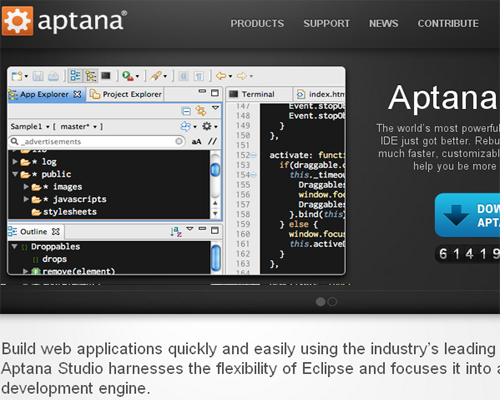Toggle block selection mode icon
This screenshot has height=400, width=500.
coord(184,76)
